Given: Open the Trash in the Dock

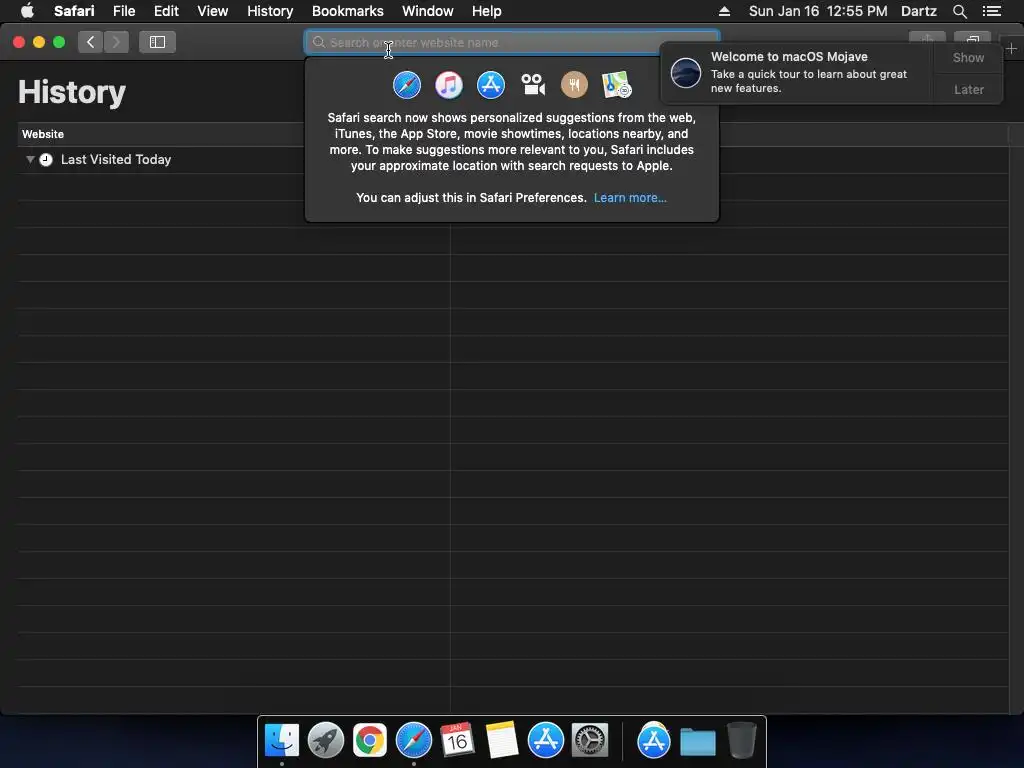Looking at the screenshot, I should 741,741.
